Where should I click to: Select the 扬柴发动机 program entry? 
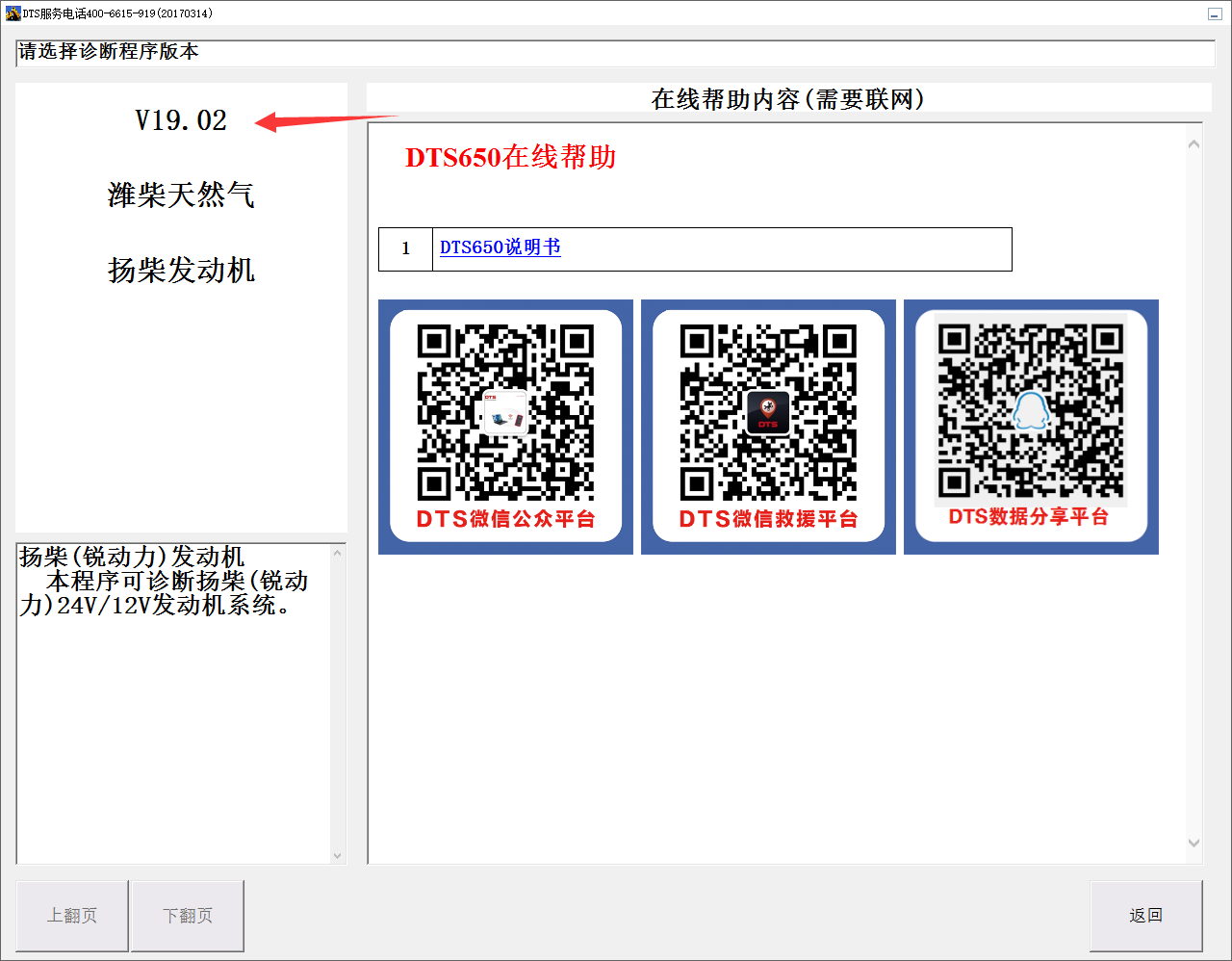181,271
